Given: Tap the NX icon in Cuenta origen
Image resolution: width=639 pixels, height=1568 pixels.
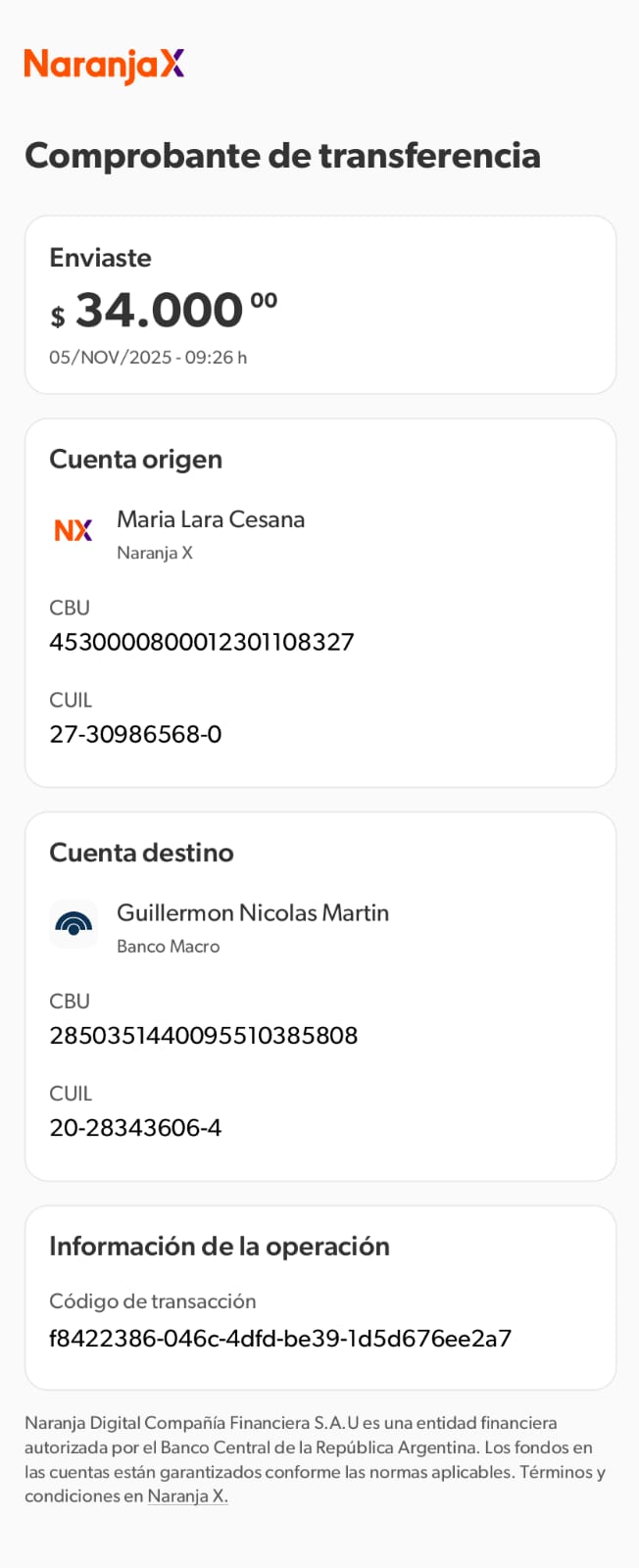Looking at the screenshot, I should pos(74,530).
